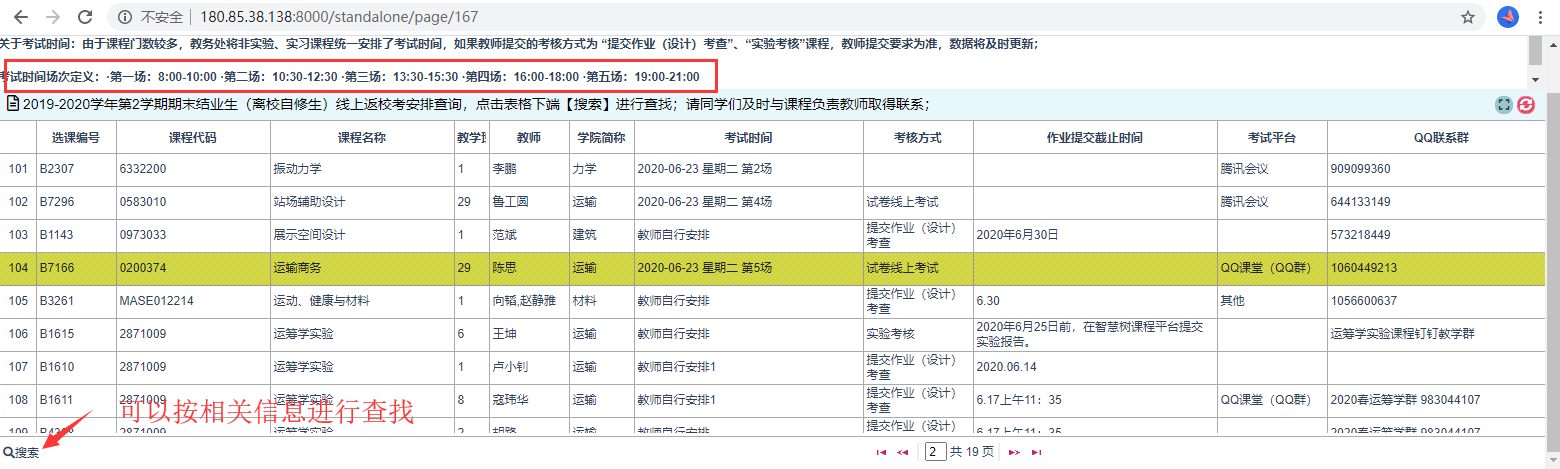Go to the first page of results

pos(882,452)
